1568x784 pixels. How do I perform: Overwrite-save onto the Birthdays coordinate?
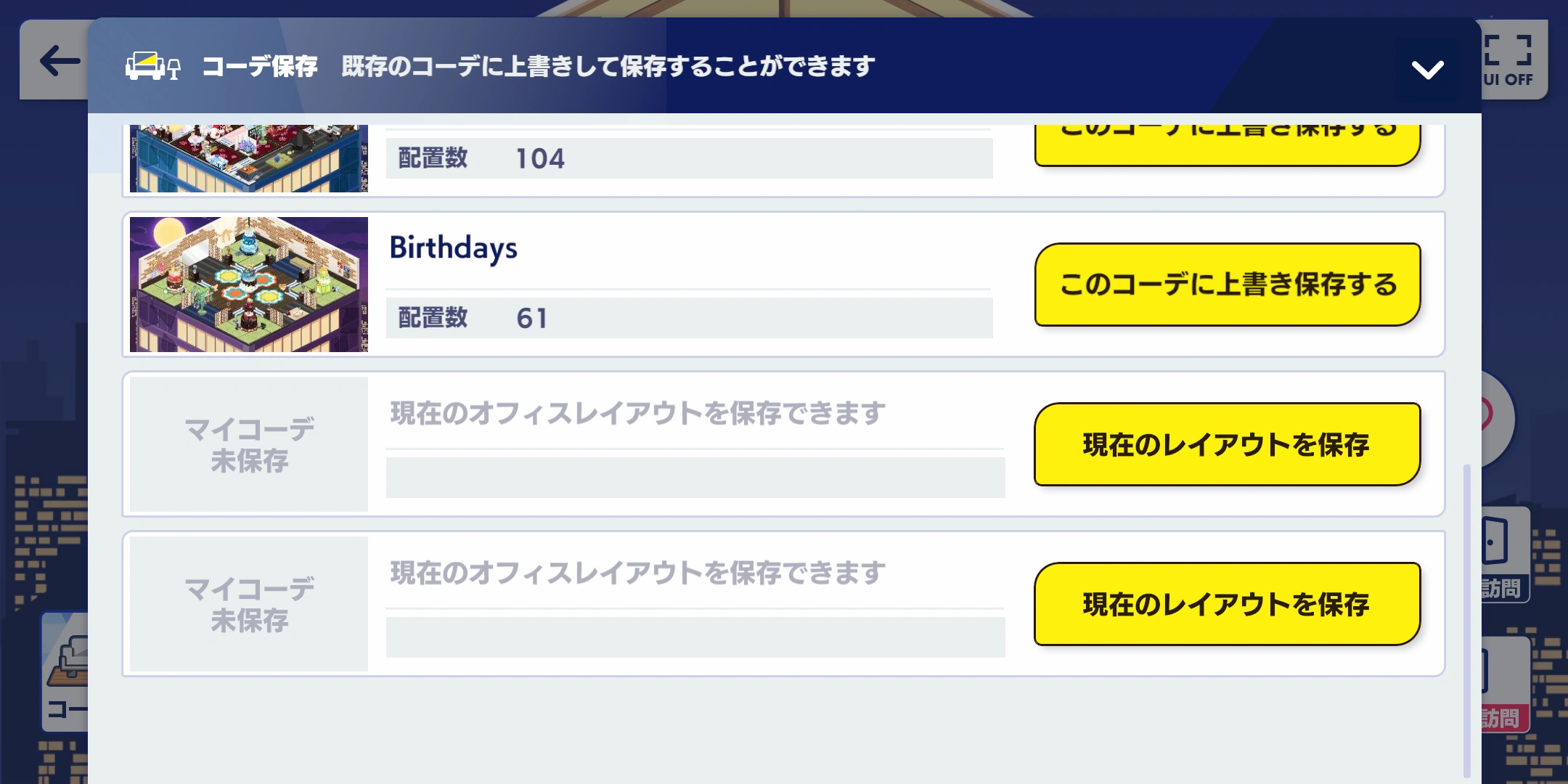pyautogui.click(x=1227, y=285)
